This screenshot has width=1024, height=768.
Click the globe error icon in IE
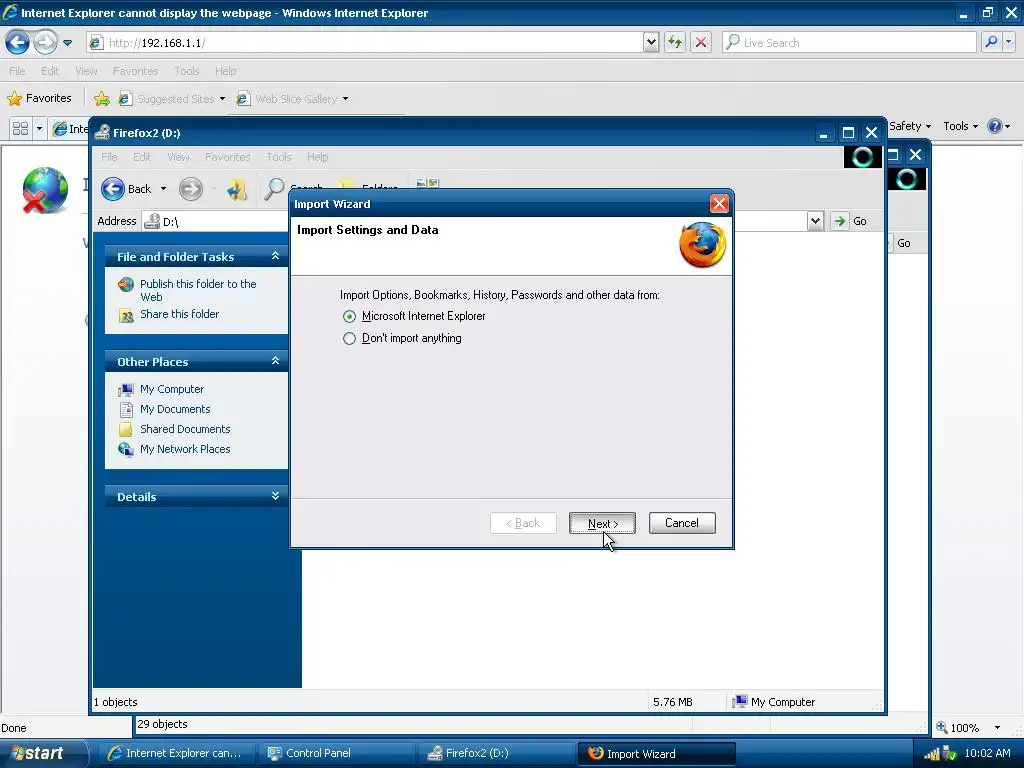pyautogui.click(x=44, y=191)
